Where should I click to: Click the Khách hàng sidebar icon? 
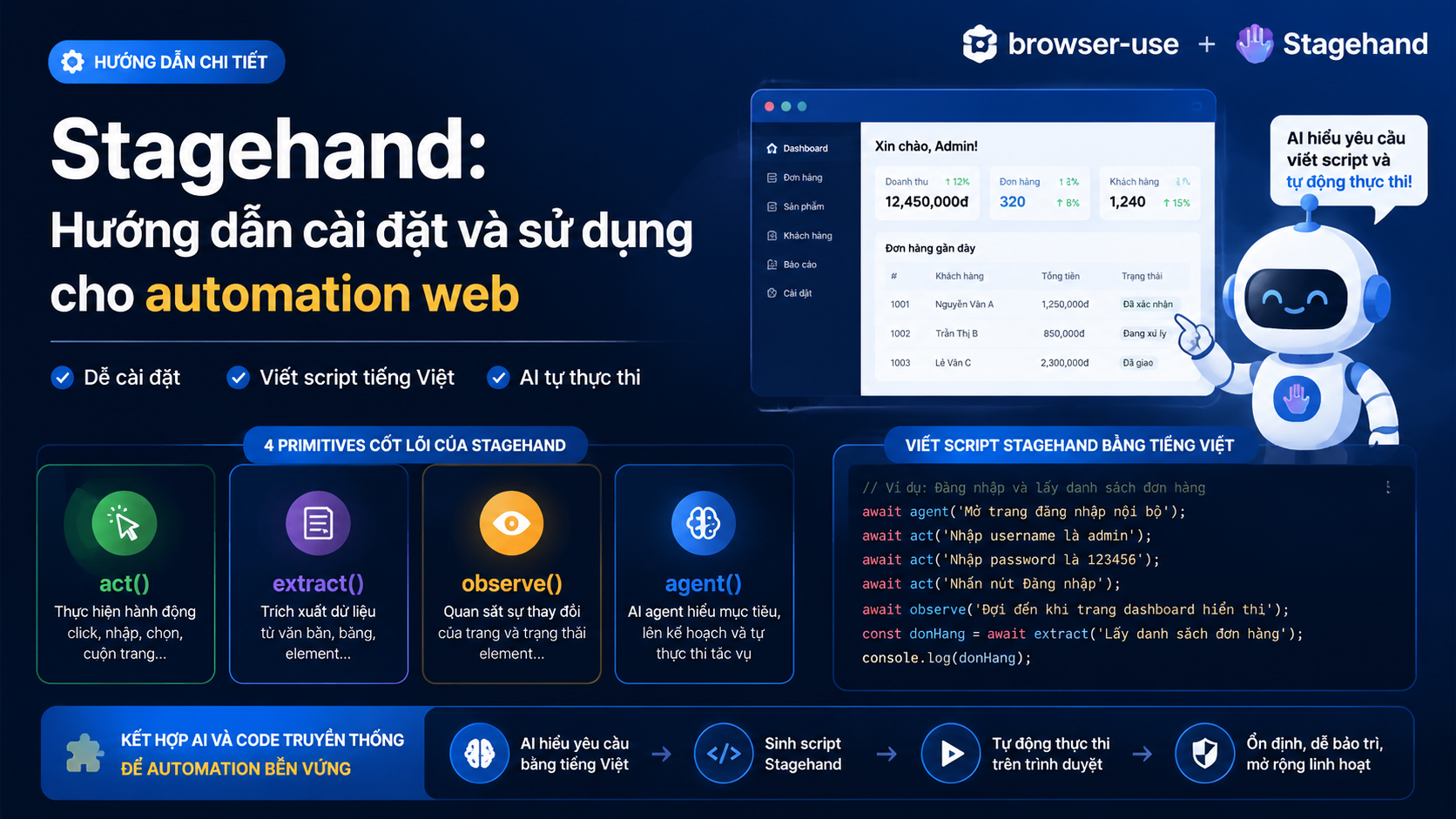point(772,235)
